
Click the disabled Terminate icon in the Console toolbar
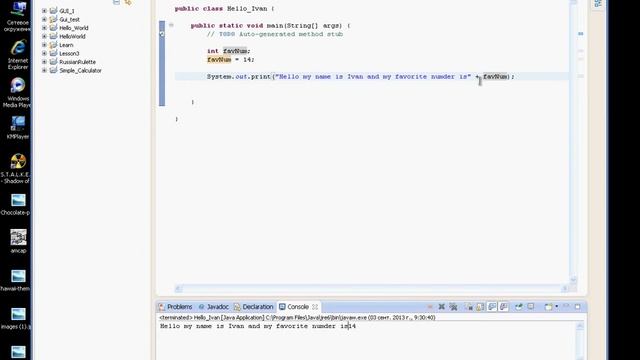coord(430,307)
